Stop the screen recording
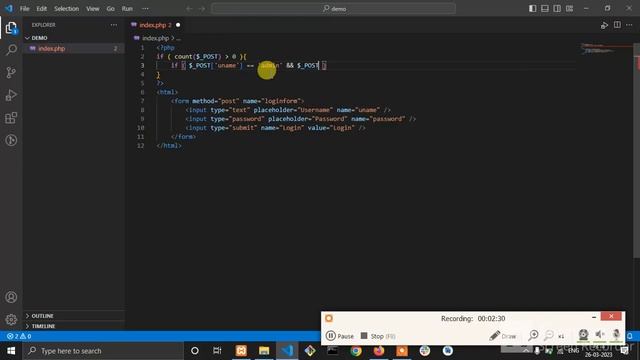Viewport: 640px width, 360px height. [x=378, y=336]
